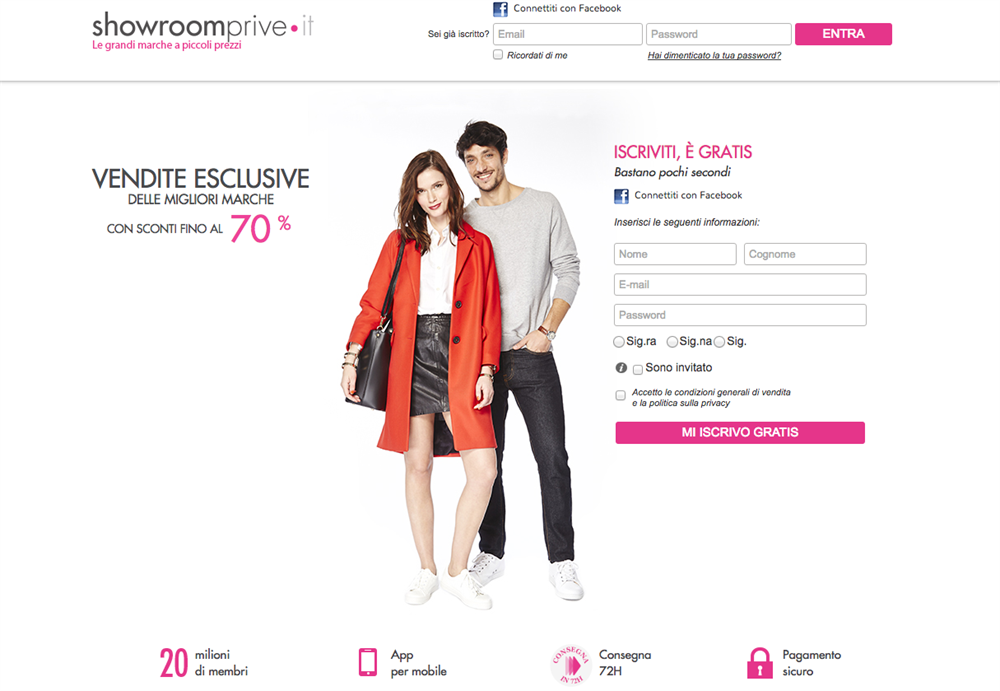
Task: Click the Consegna in 72H badge icon
Action: pos(570,665)
